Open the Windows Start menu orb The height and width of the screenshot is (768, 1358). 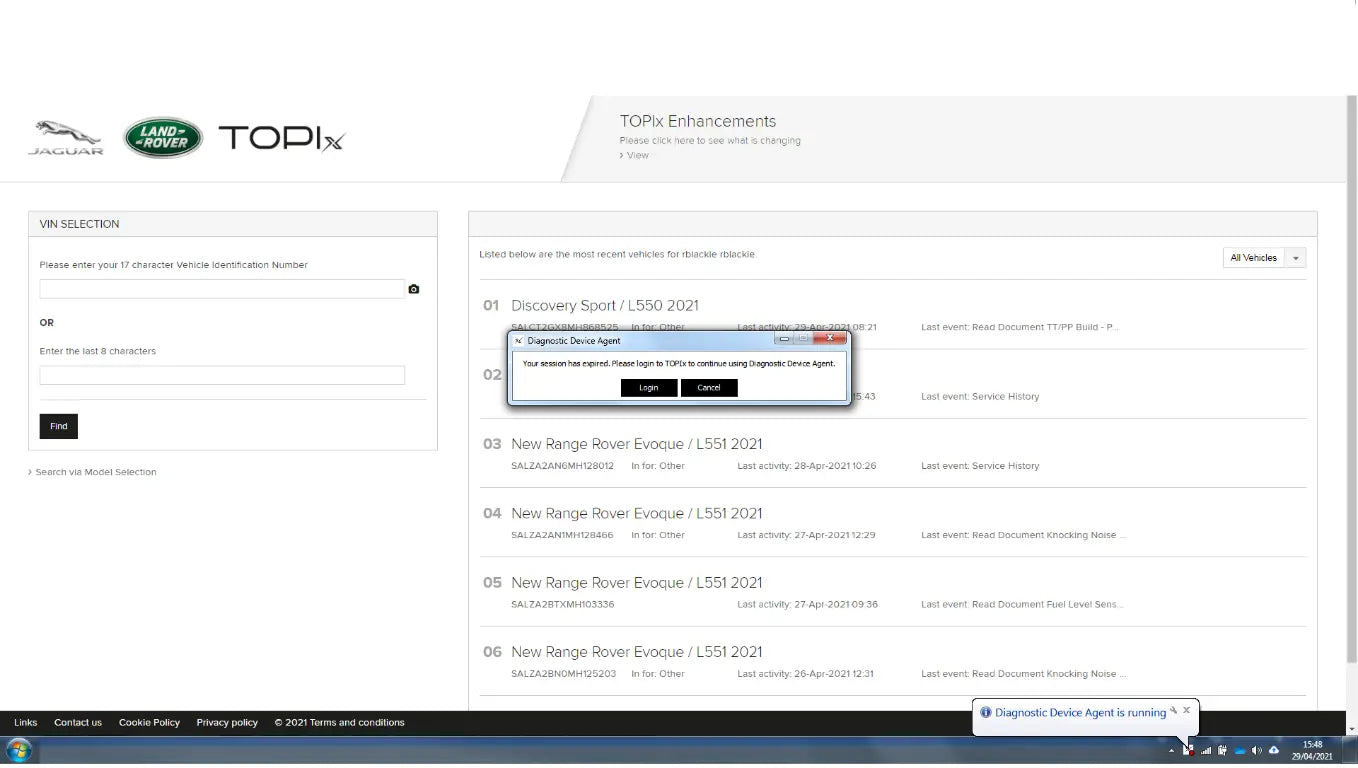point(19,751)
